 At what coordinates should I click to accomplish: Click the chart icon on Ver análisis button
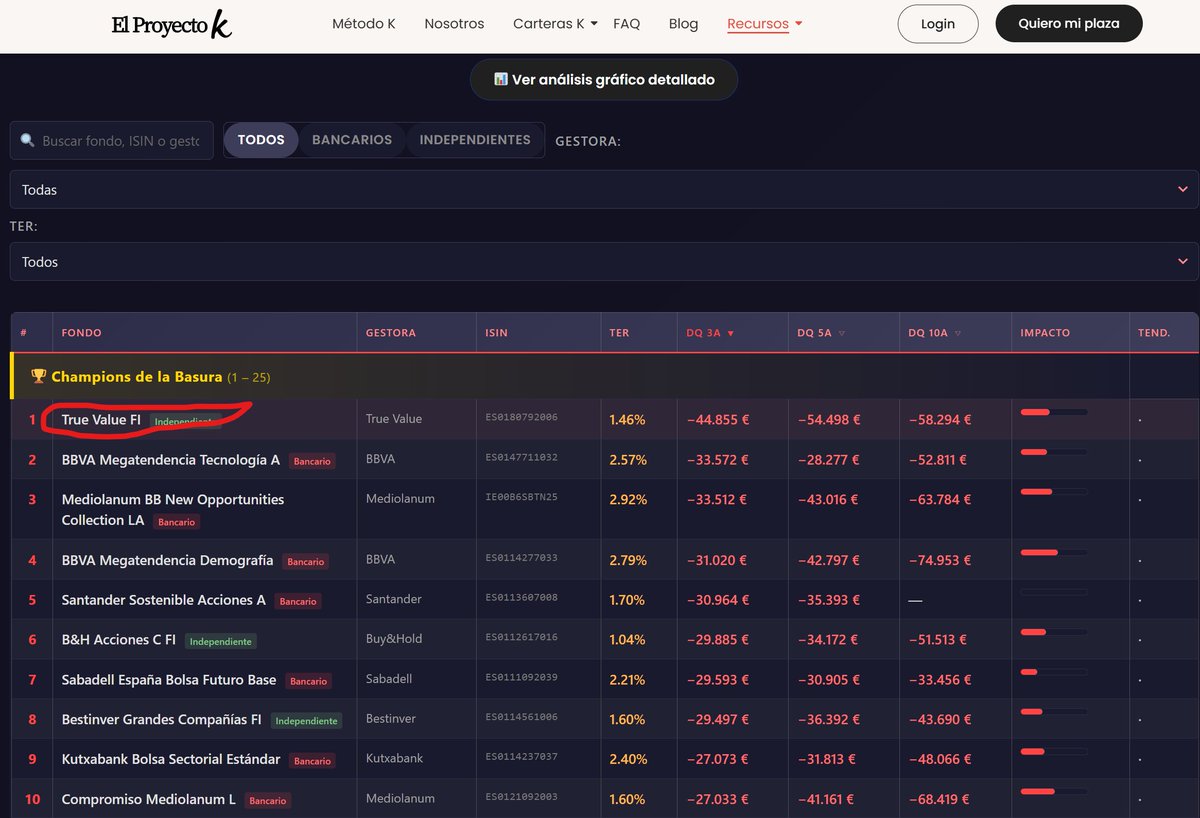[x=501, y=79]
